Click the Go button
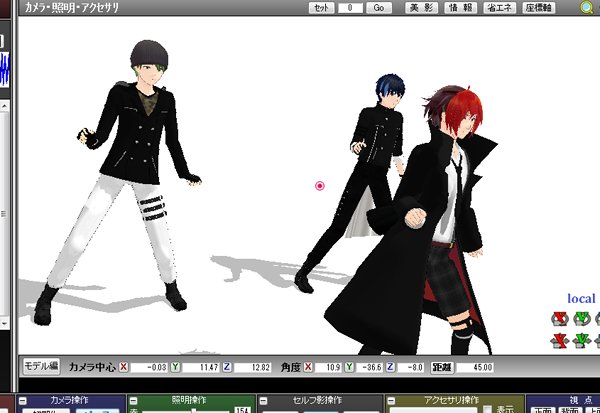The height and width of the screenshot is (413, 600). click(x=379, y=8)
